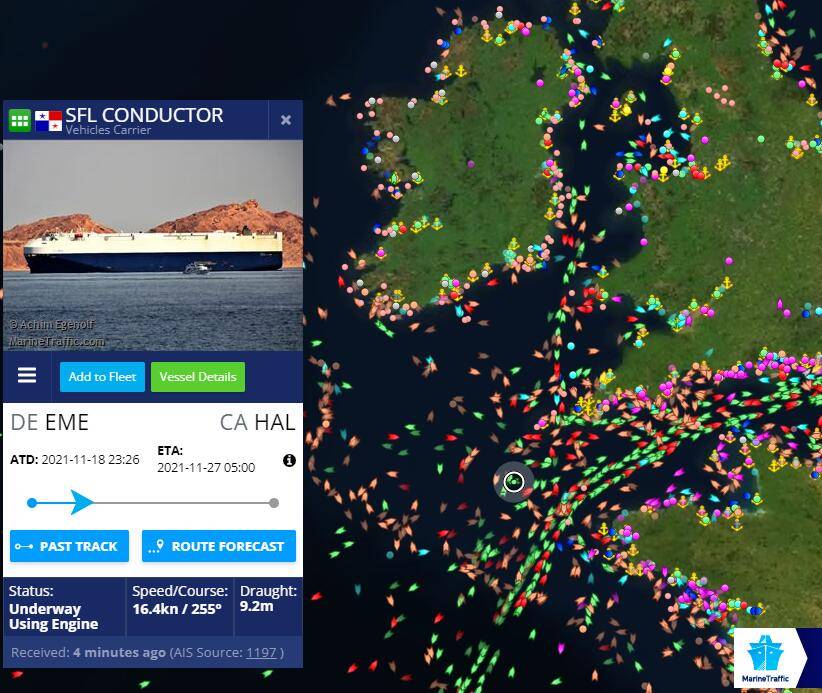The height and width of the screenshot is (693, 822).
Task: Click the destination port CA HAL
Action: 257,423
